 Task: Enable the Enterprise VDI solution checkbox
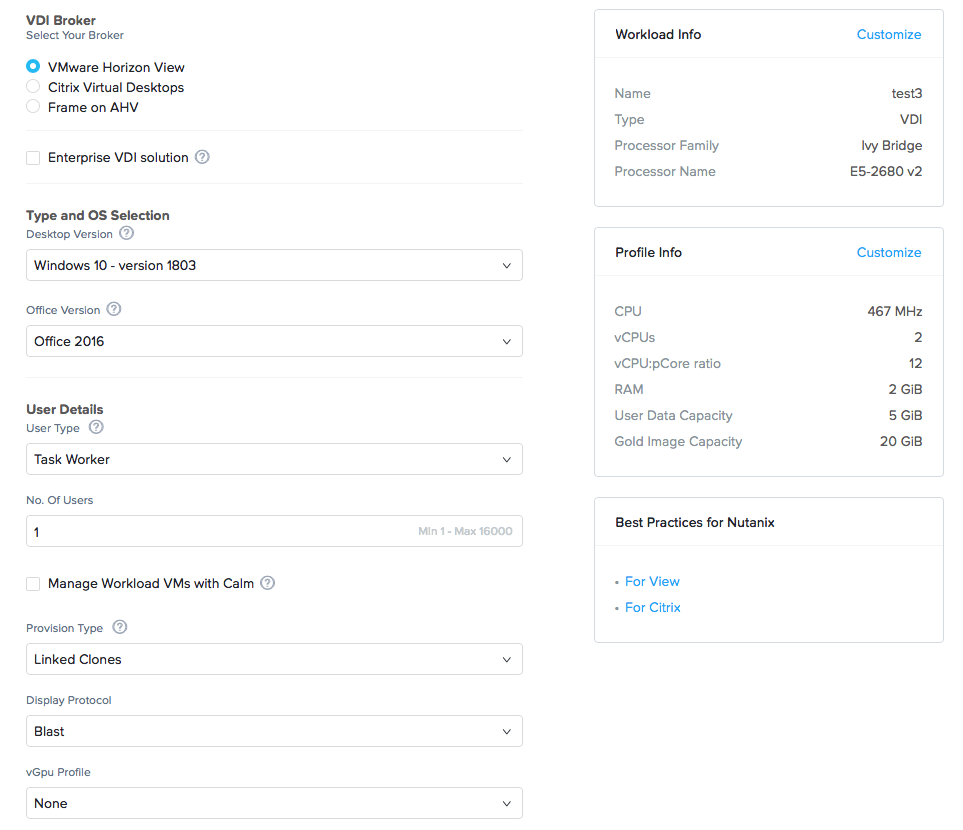point(31,157)
